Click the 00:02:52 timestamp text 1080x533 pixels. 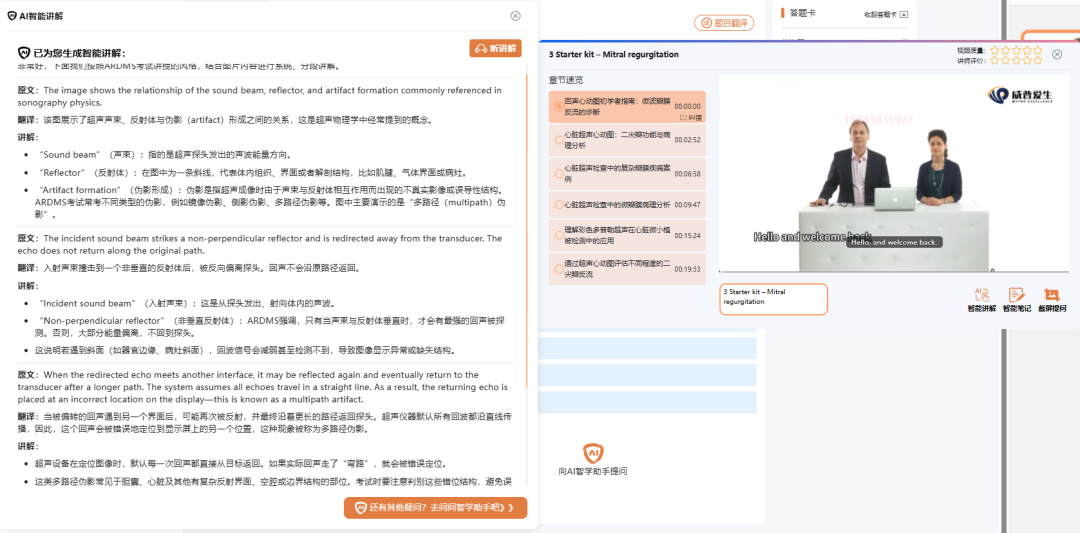[687, 140]
